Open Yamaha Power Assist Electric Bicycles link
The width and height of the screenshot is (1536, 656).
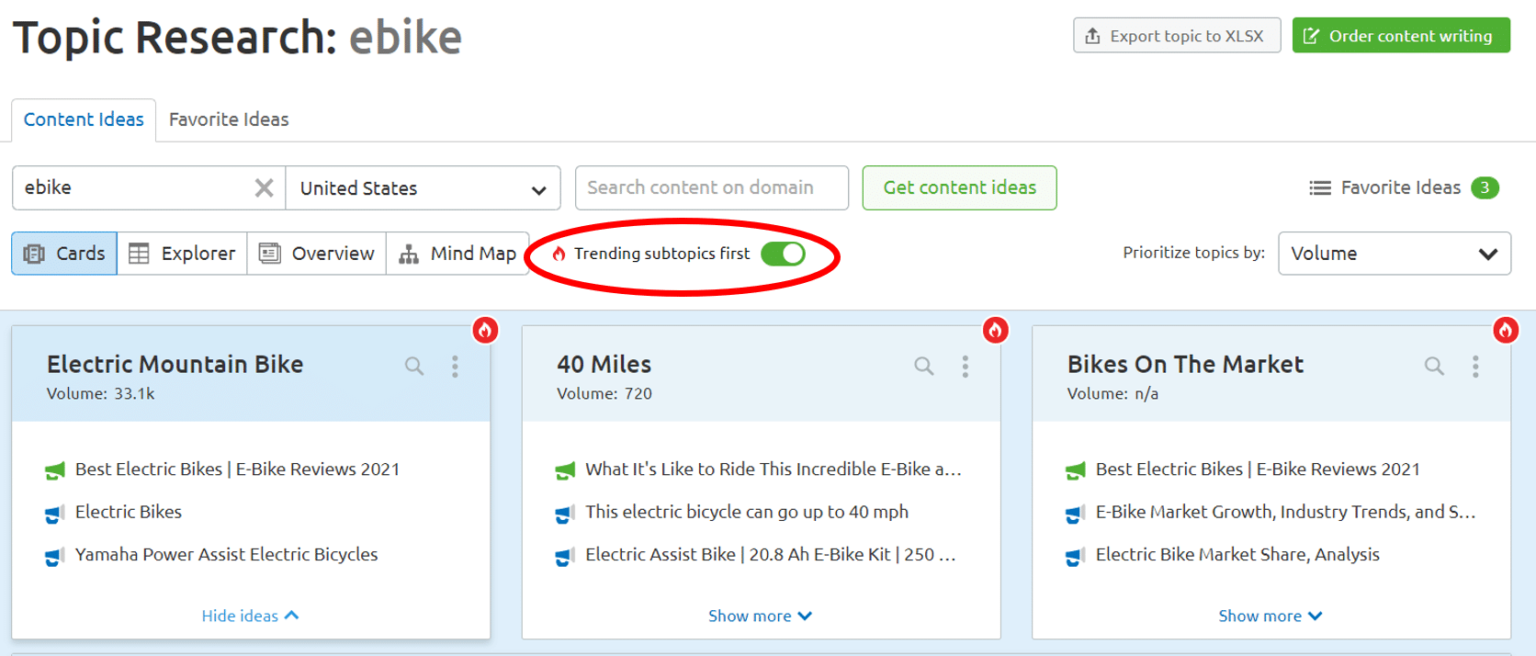click(226, 555)
